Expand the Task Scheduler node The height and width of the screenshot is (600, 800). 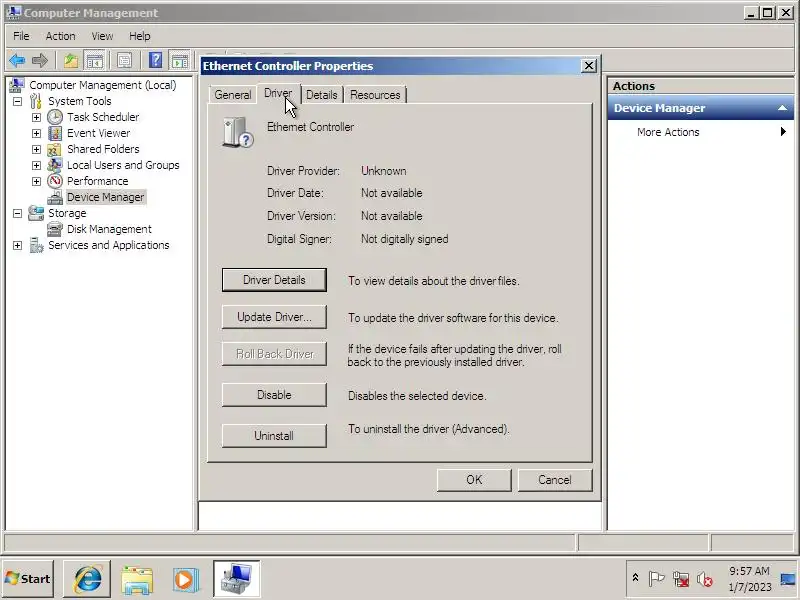click(x=36, y=117)
